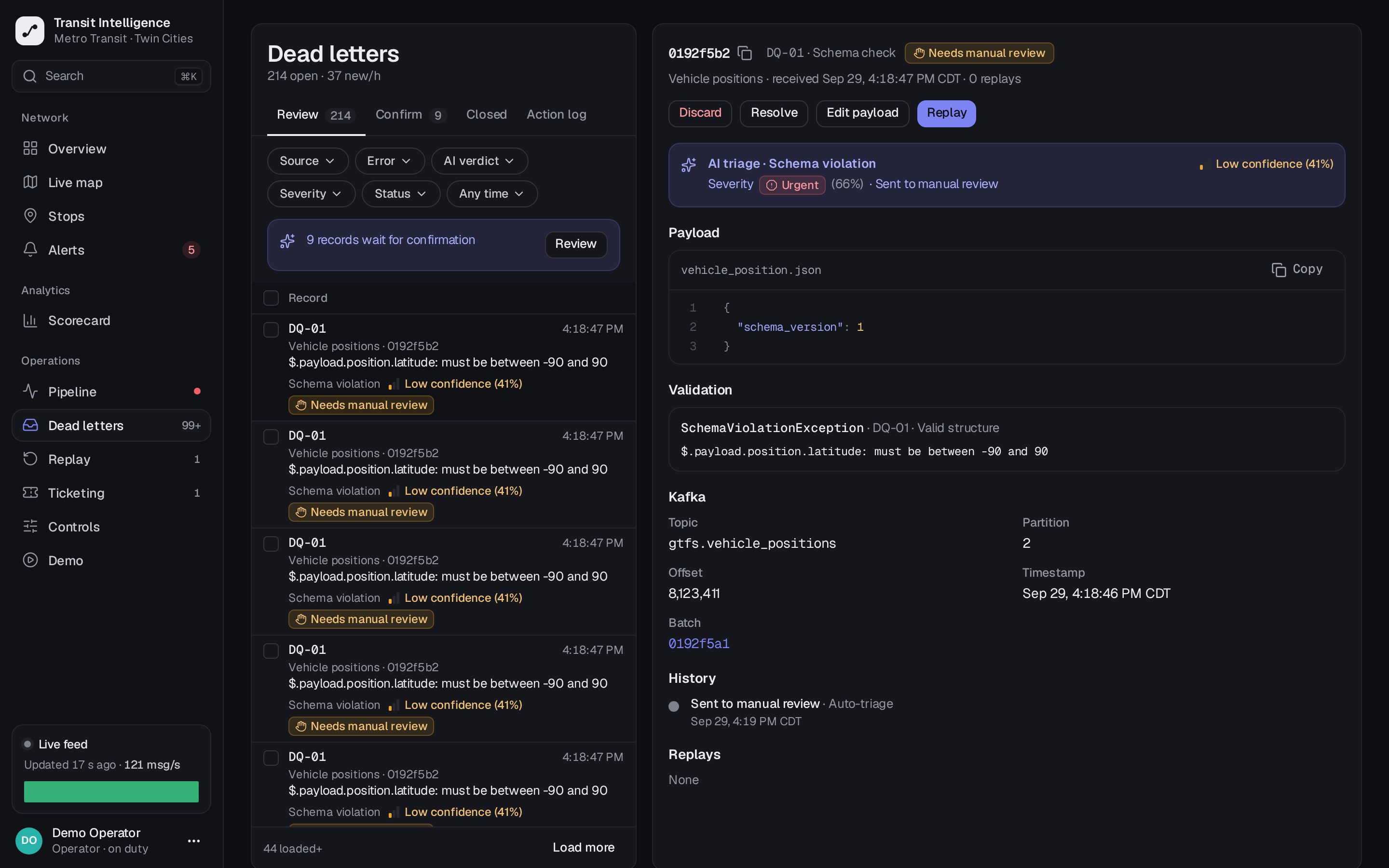Click Load more records
The height and width of the screenshot is (868, 1389).
point(583,847)
